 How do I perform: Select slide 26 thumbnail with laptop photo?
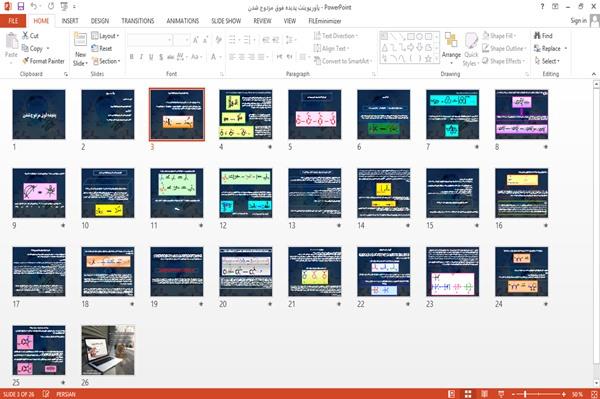click(x=108, y=350)
